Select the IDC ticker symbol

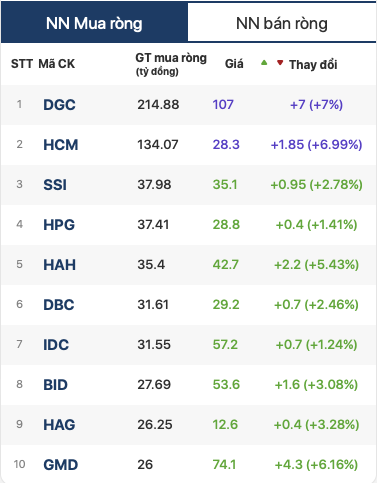56,345
